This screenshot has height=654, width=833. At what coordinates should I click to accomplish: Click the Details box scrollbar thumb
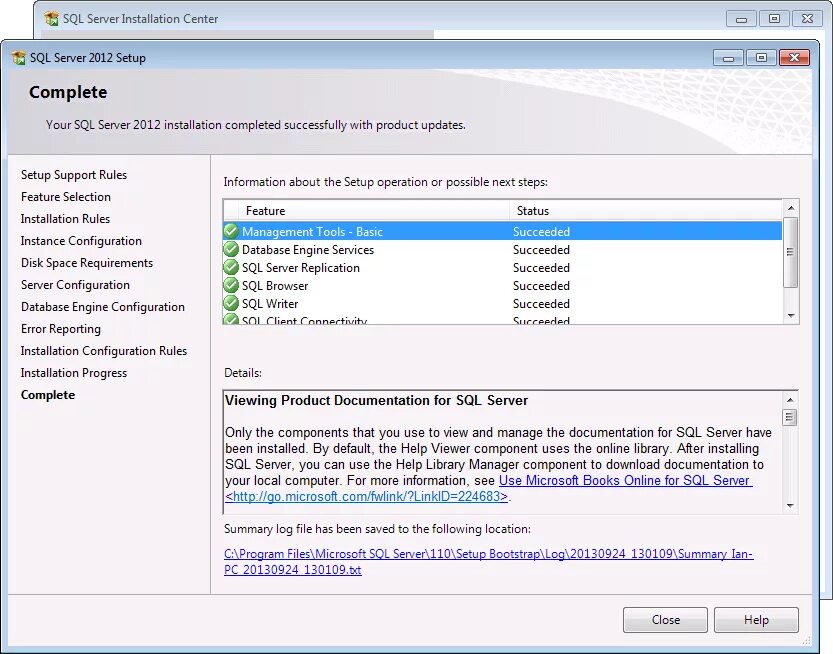tap(790, 417)
